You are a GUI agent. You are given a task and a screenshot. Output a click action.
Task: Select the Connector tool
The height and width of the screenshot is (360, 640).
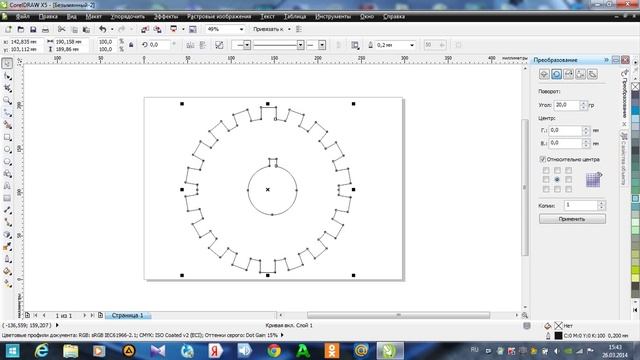pos(7,223)
